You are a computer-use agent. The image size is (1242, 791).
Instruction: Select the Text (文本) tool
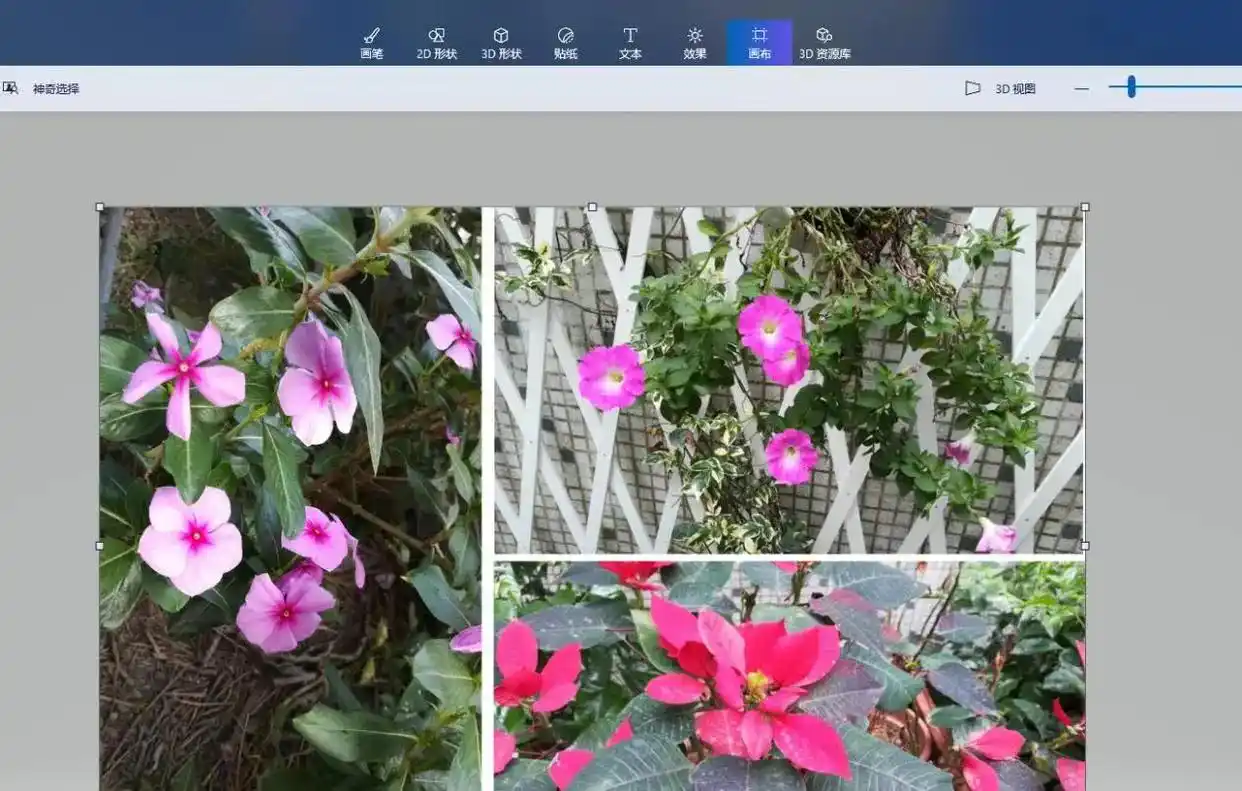(630, 43)
